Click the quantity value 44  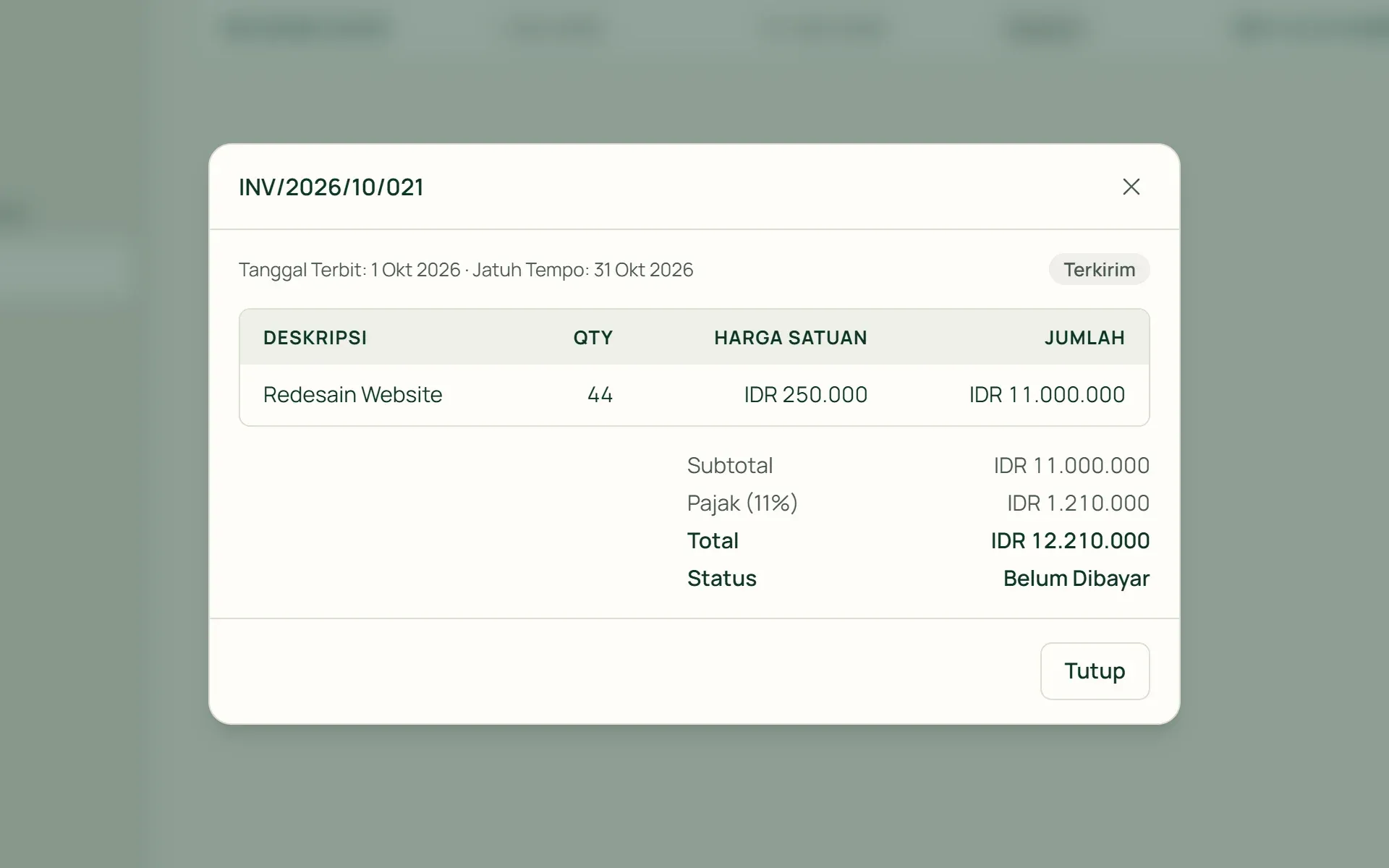tap(600, 394)
